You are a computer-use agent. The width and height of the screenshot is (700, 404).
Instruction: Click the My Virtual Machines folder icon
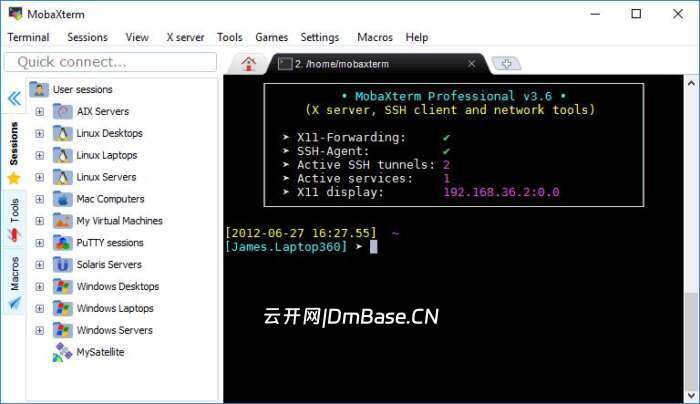coord(62,221)
